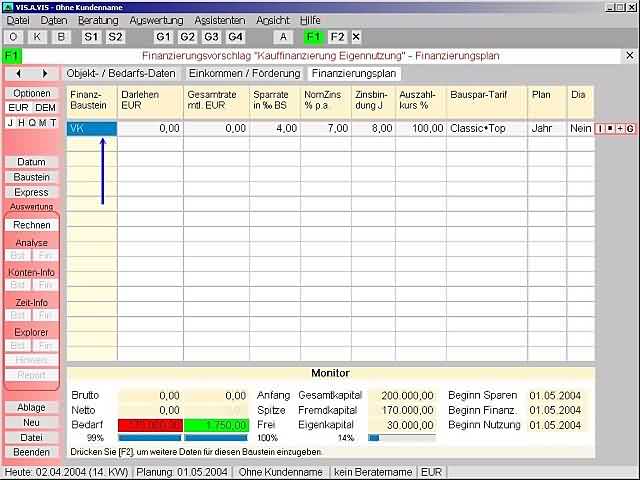Click the Neu sidebar button

[x=32, y=422]
